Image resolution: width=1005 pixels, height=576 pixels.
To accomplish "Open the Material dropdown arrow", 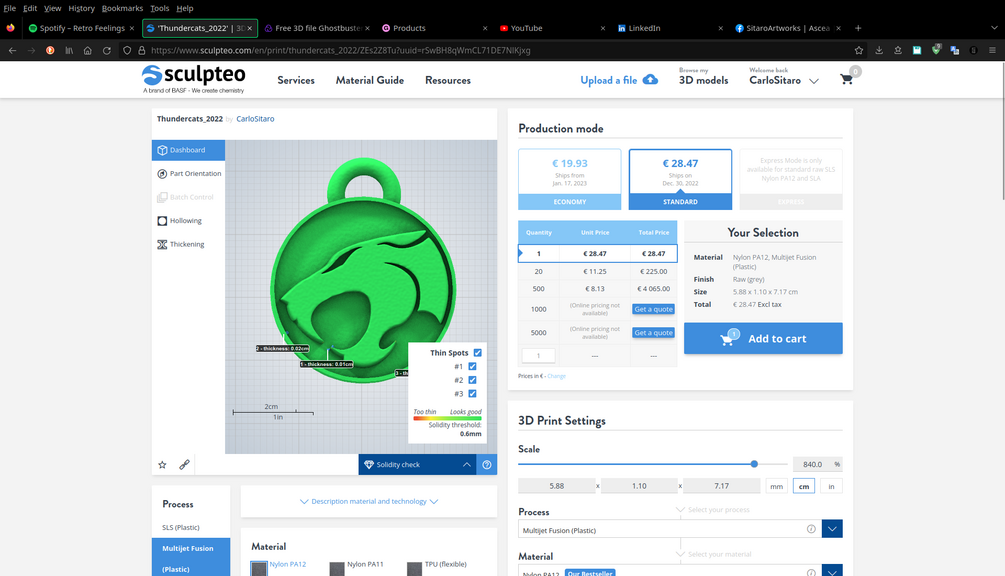I will tap(832, 570).
